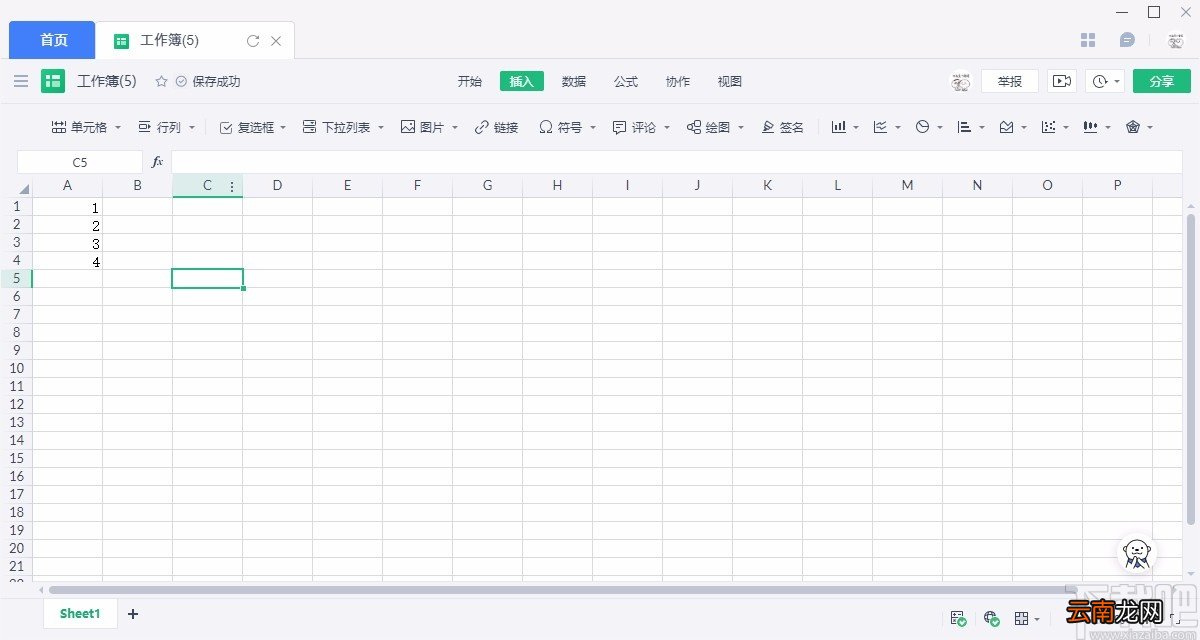Click the vertical scrollbar on the right edge
The image size is (1200, 640).
[1191, 369]
